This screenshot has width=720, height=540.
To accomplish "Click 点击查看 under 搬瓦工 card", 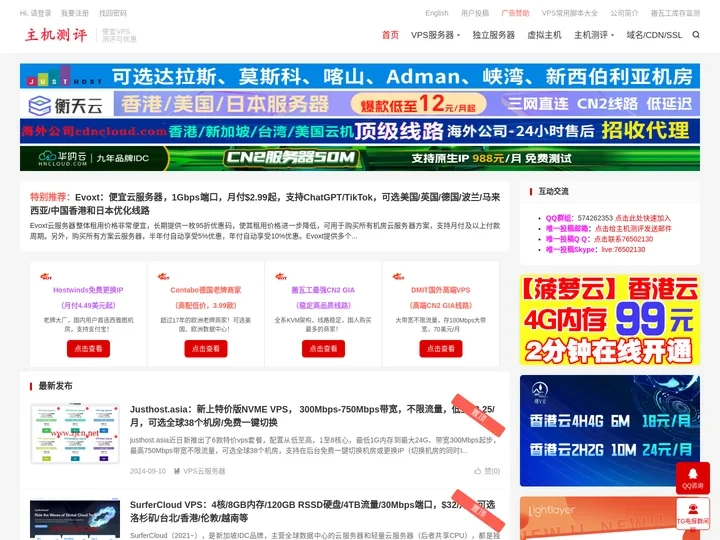I will click(323, 349).
